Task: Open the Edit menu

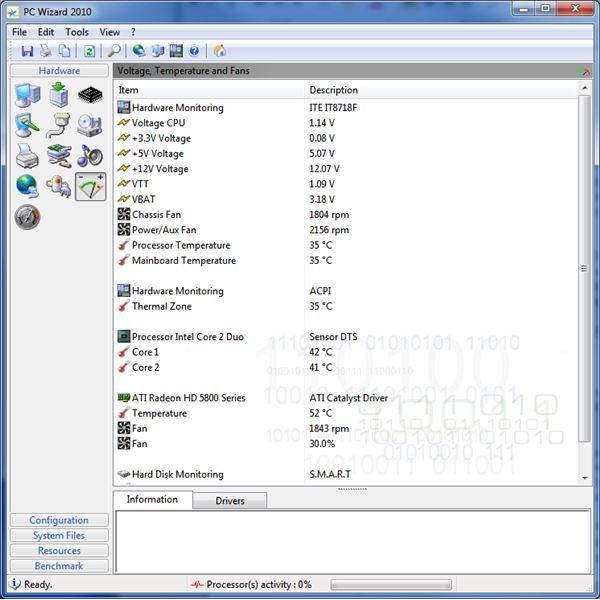Action: coord(46,32)
